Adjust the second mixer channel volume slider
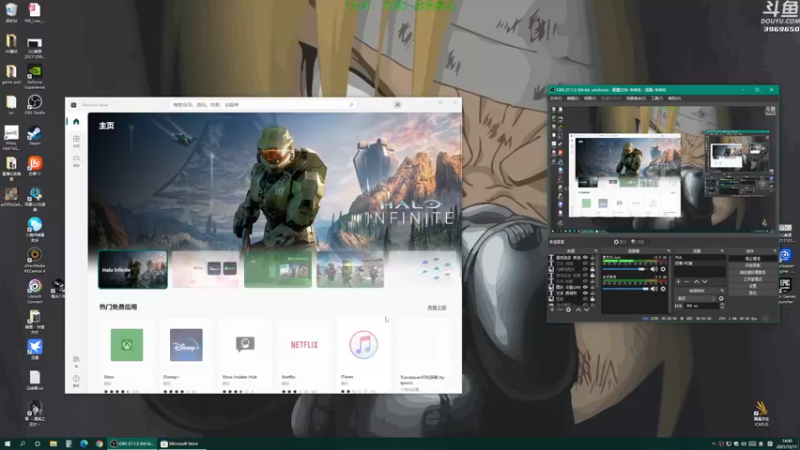Image resolution: width=800 pixels, height=450 pixels. click(x=626, y=289)
